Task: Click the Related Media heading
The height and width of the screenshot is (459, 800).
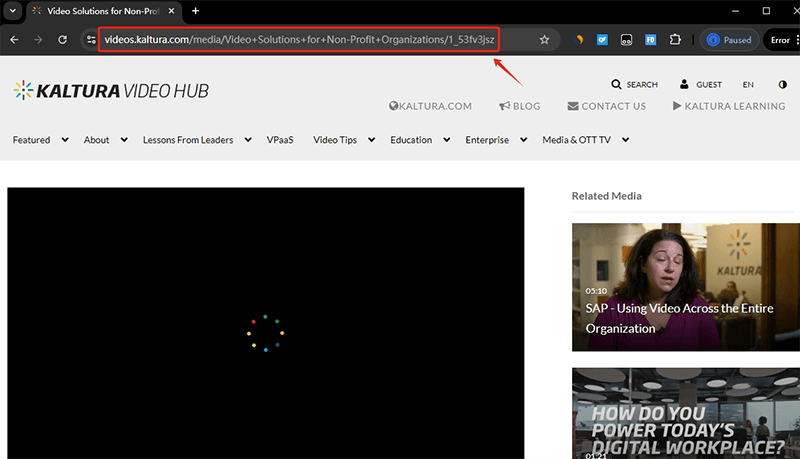Action: [x=607, y=196]
